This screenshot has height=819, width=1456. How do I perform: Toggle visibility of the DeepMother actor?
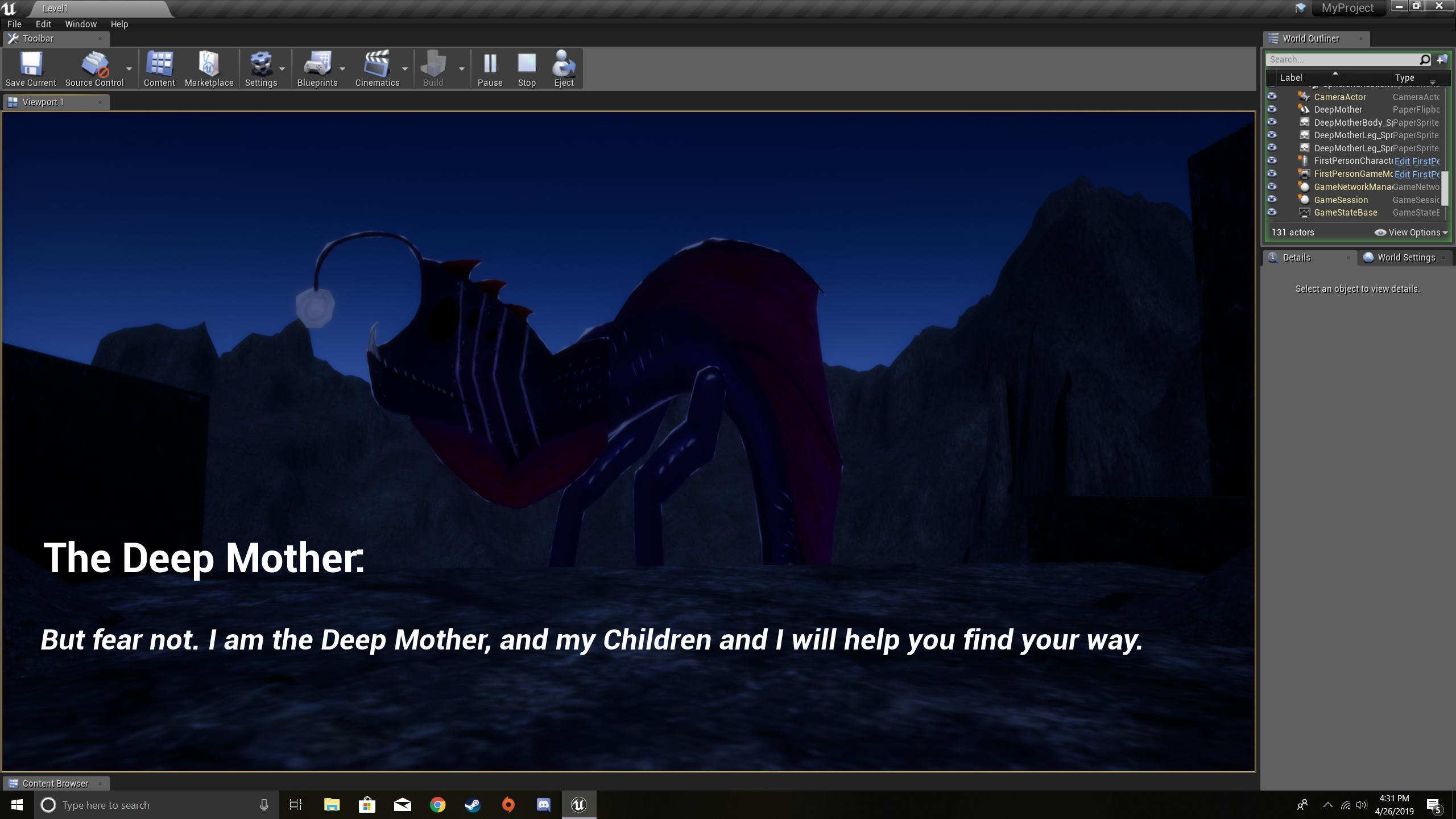click(1273, 109)
